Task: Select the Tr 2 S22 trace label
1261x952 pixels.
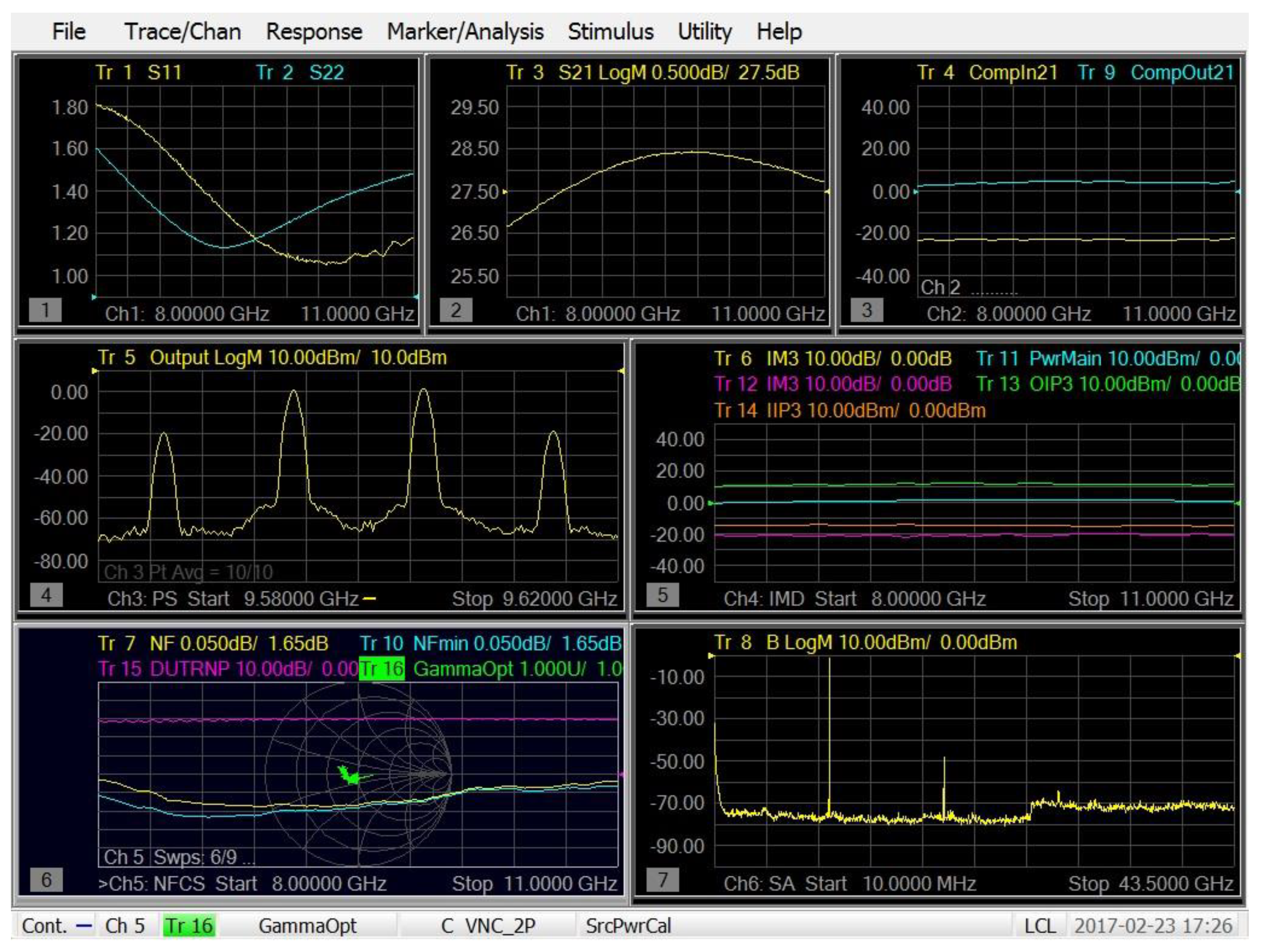Action: click(x=300, y=72)
